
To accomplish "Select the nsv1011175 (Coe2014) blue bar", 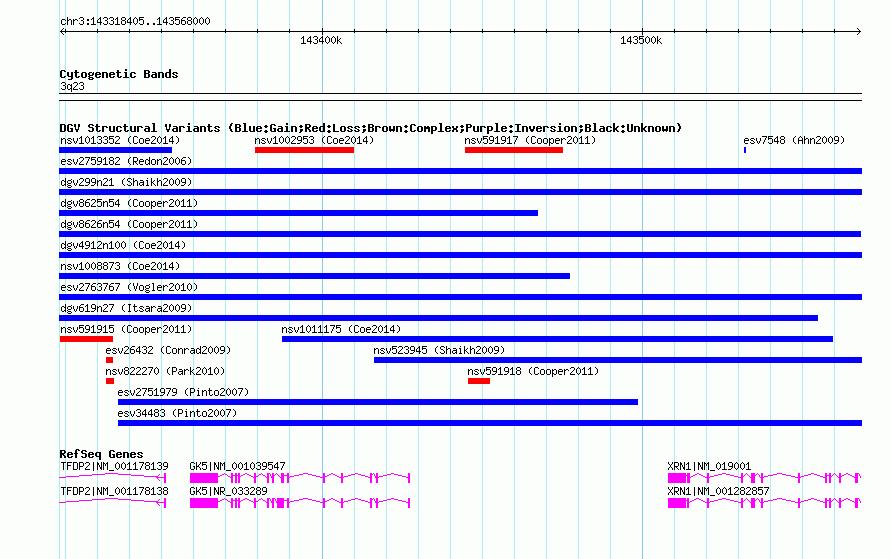I will click(x=557, y=339).
